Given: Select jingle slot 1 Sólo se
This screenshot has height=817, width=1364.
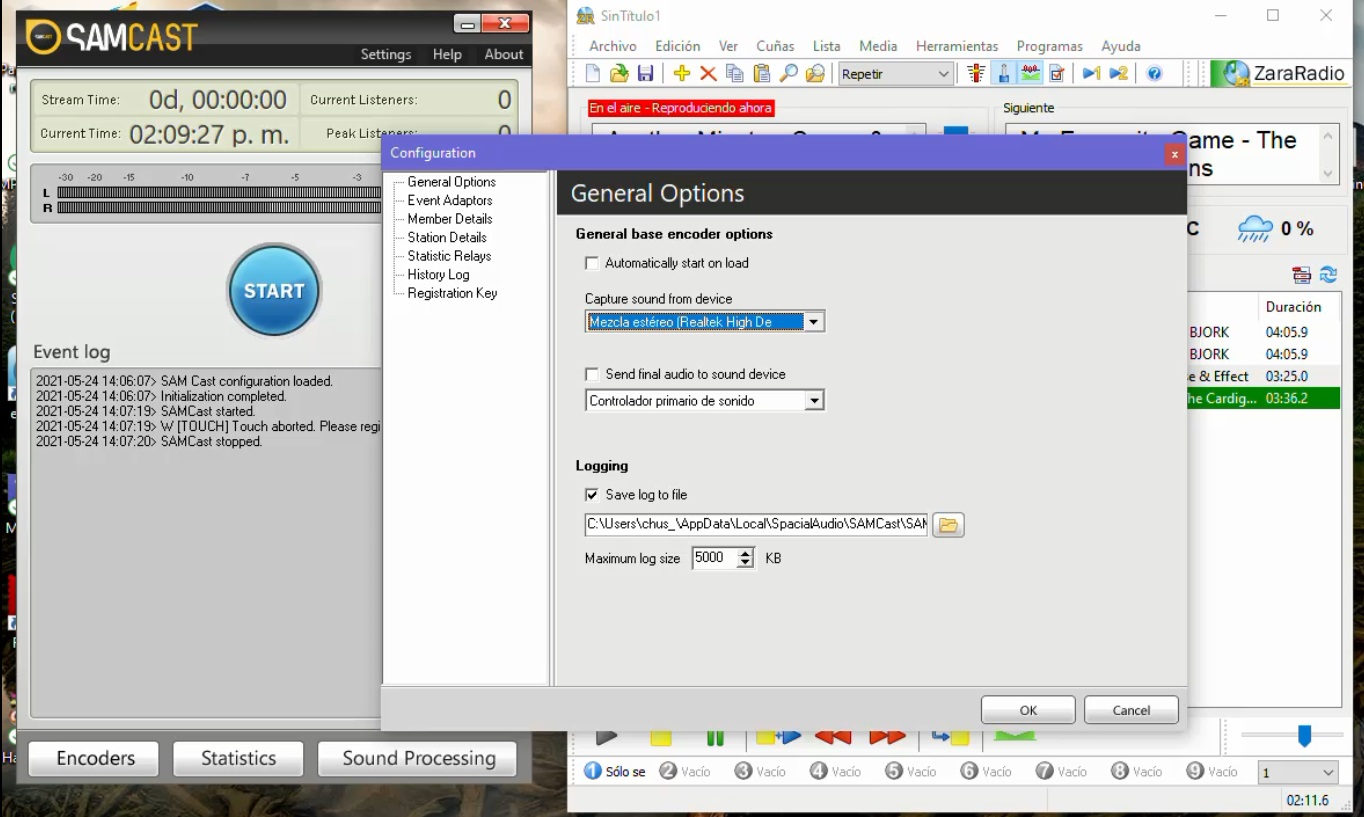Looking at the screenshot, I should tap(615, 772).
